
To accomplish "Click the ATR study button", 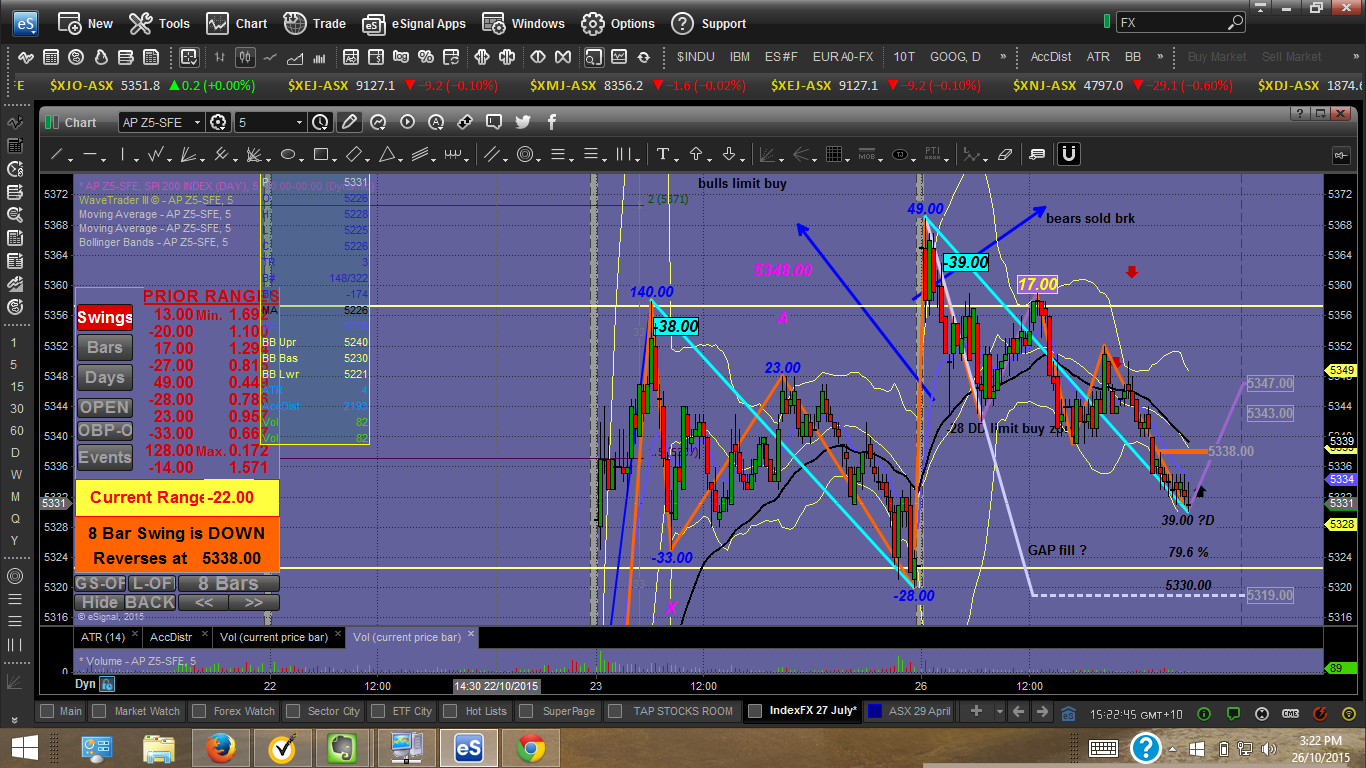I will 1098,57.
